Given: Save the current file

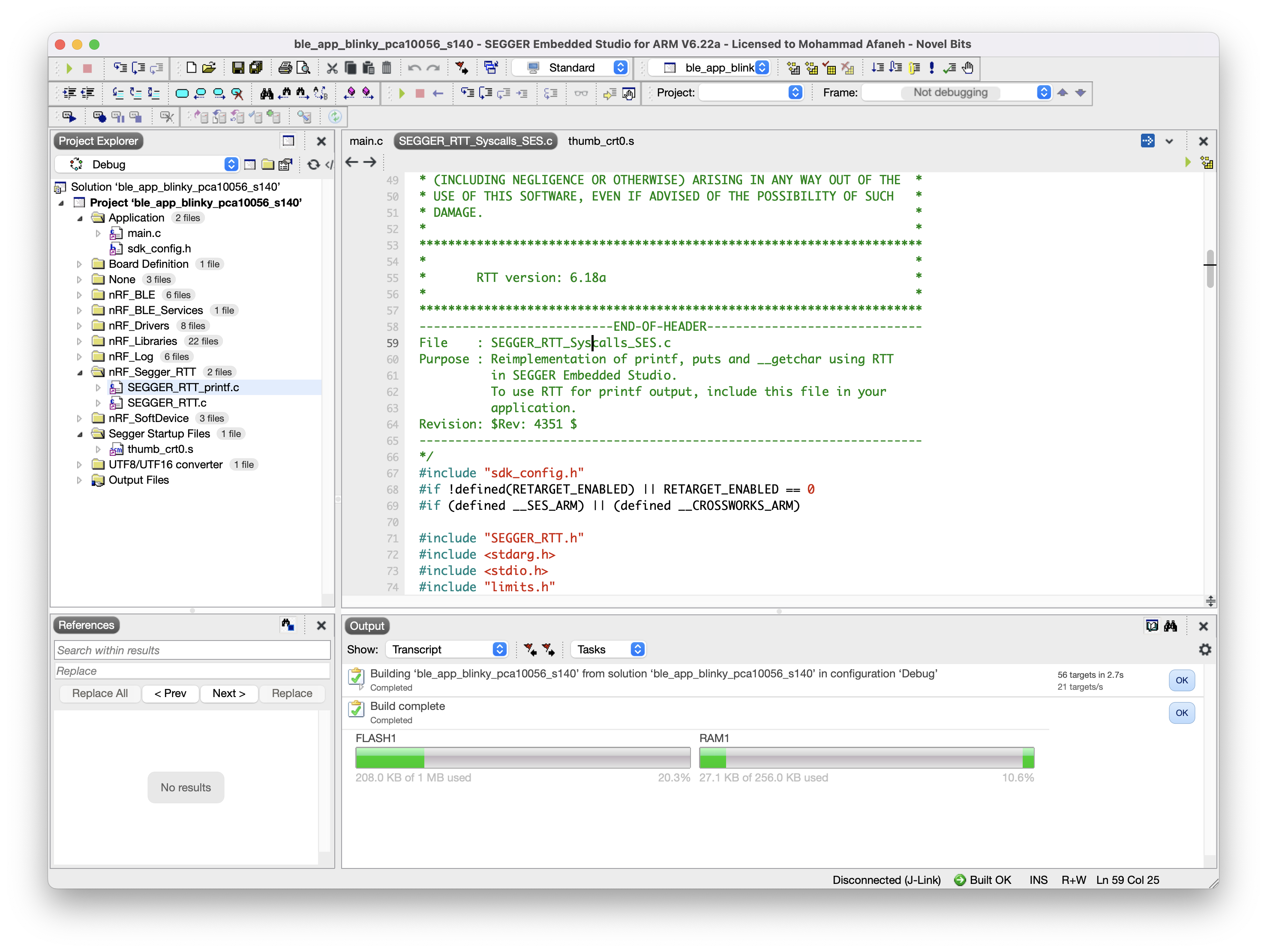Looking at the screenshot, I should click(238, 68).
